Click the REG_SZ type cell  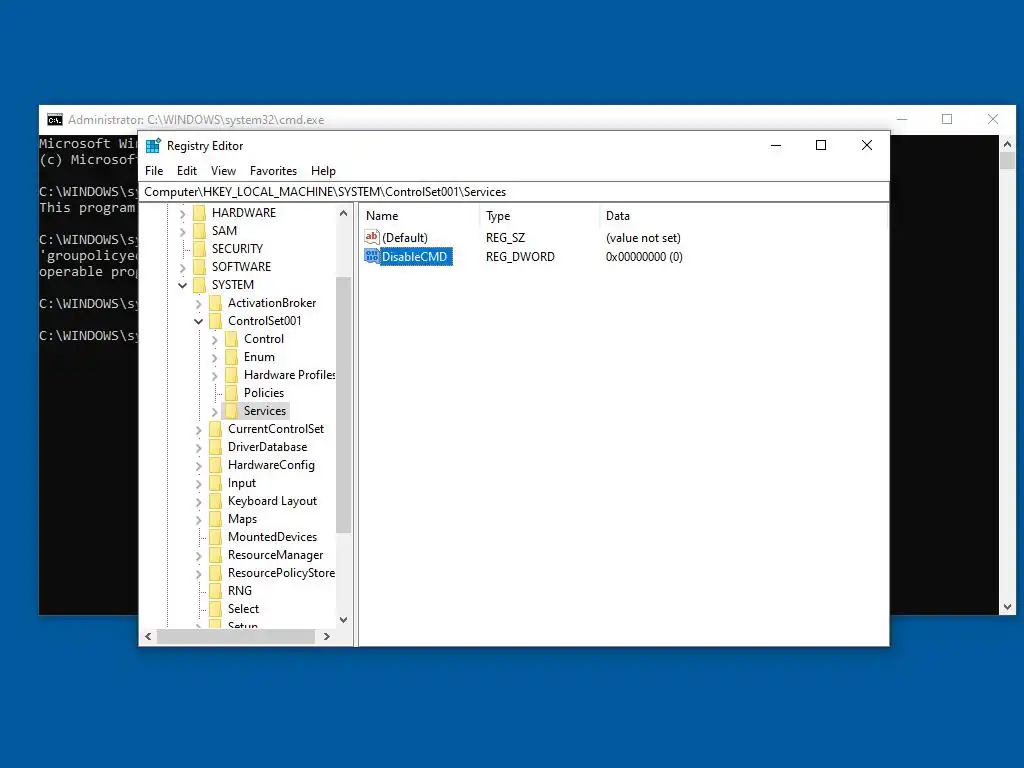pyautogui.click(x=505, y=238)
